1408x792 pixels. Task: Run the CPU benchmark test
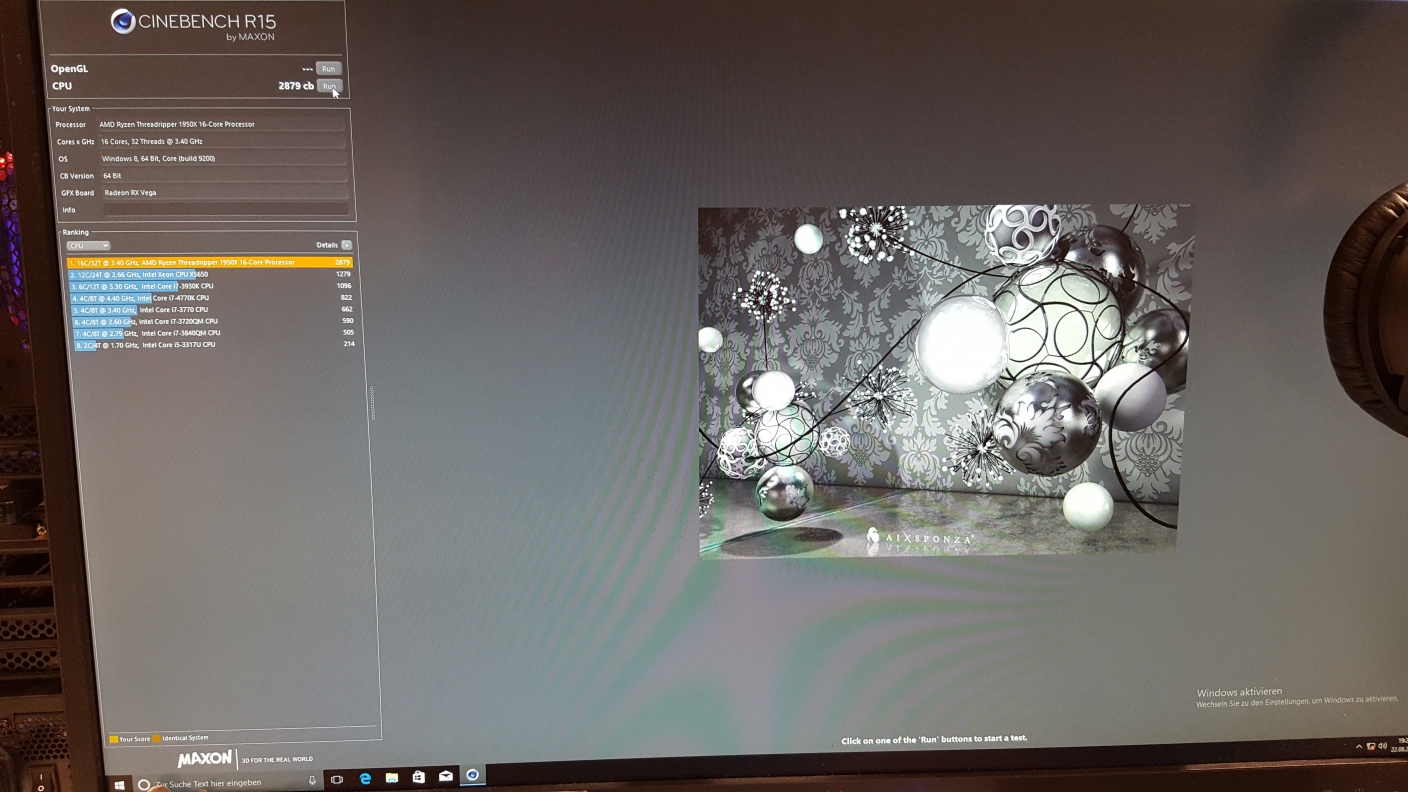pyautogui.click(x=329, y=86)
